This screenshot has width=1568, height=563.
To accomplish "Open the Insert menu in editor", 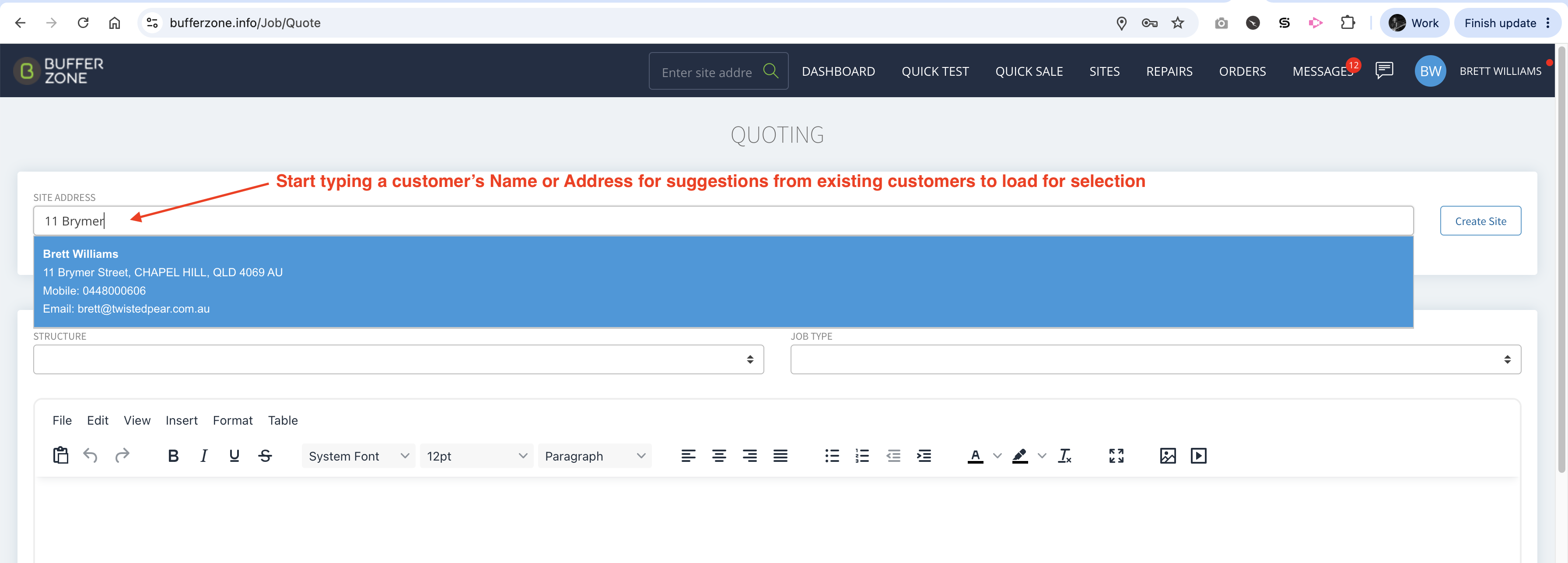I will pos(182,420).
